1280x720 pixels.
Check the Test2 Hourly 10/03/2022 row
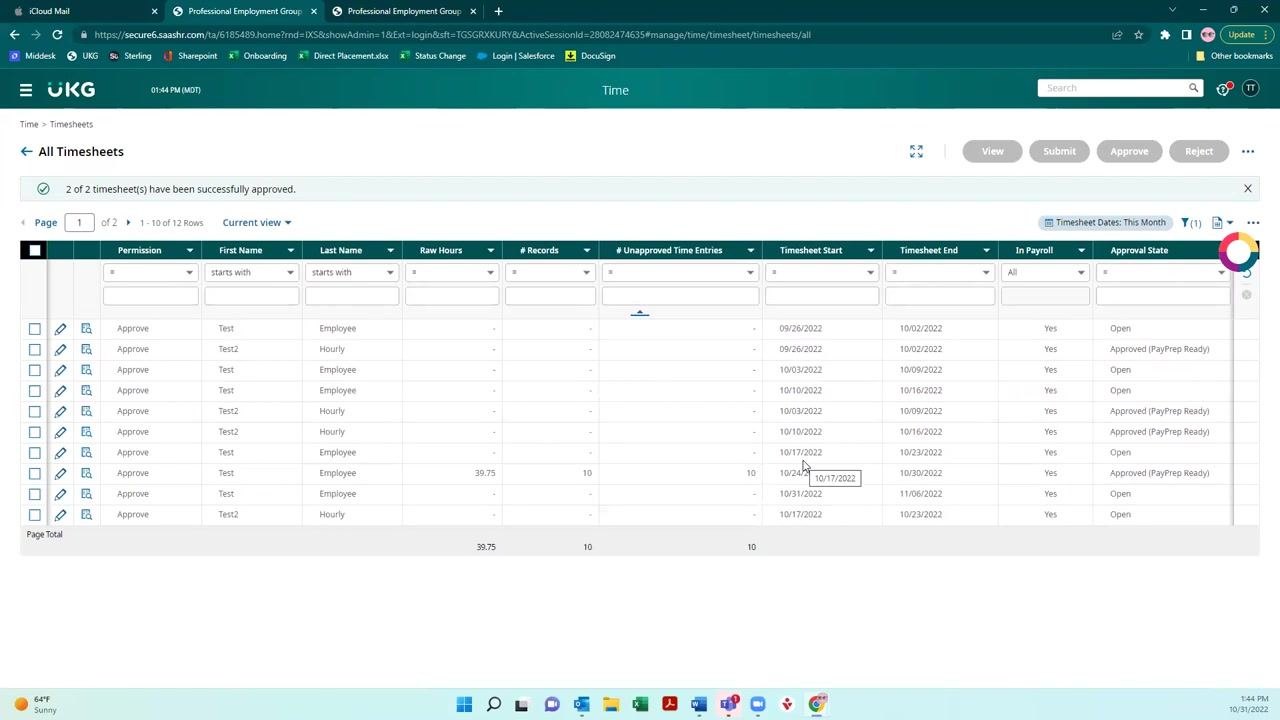click(x=35, y=411)
